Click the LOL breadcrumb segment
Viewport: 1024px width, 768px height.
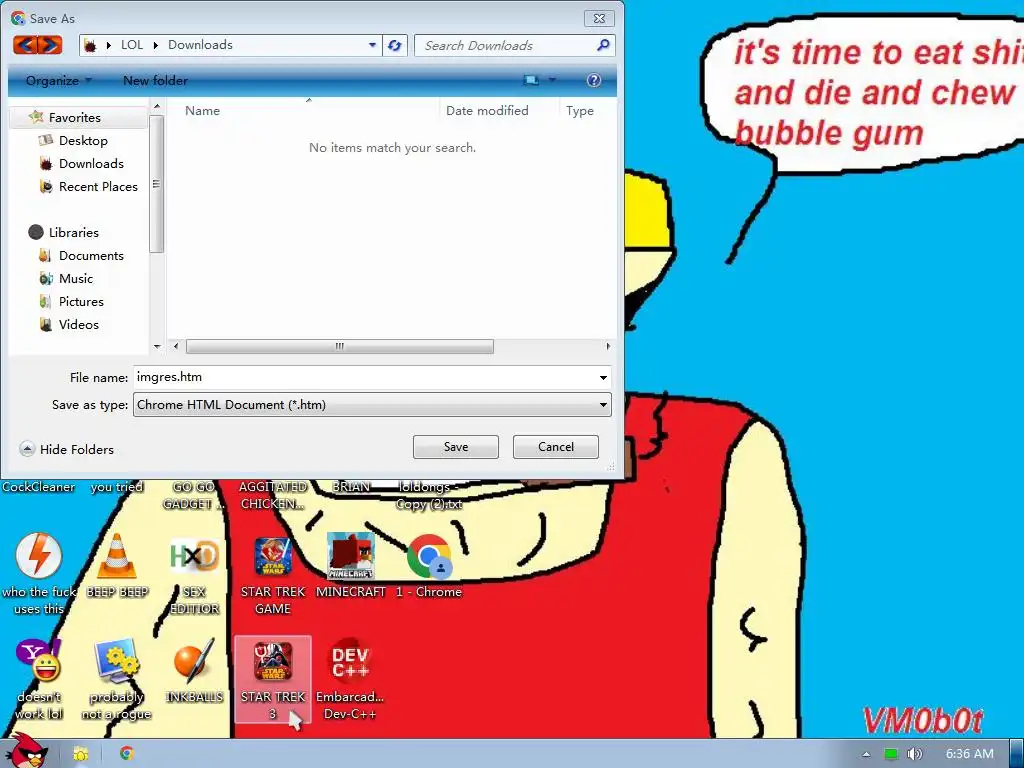[x=131, y=44]
